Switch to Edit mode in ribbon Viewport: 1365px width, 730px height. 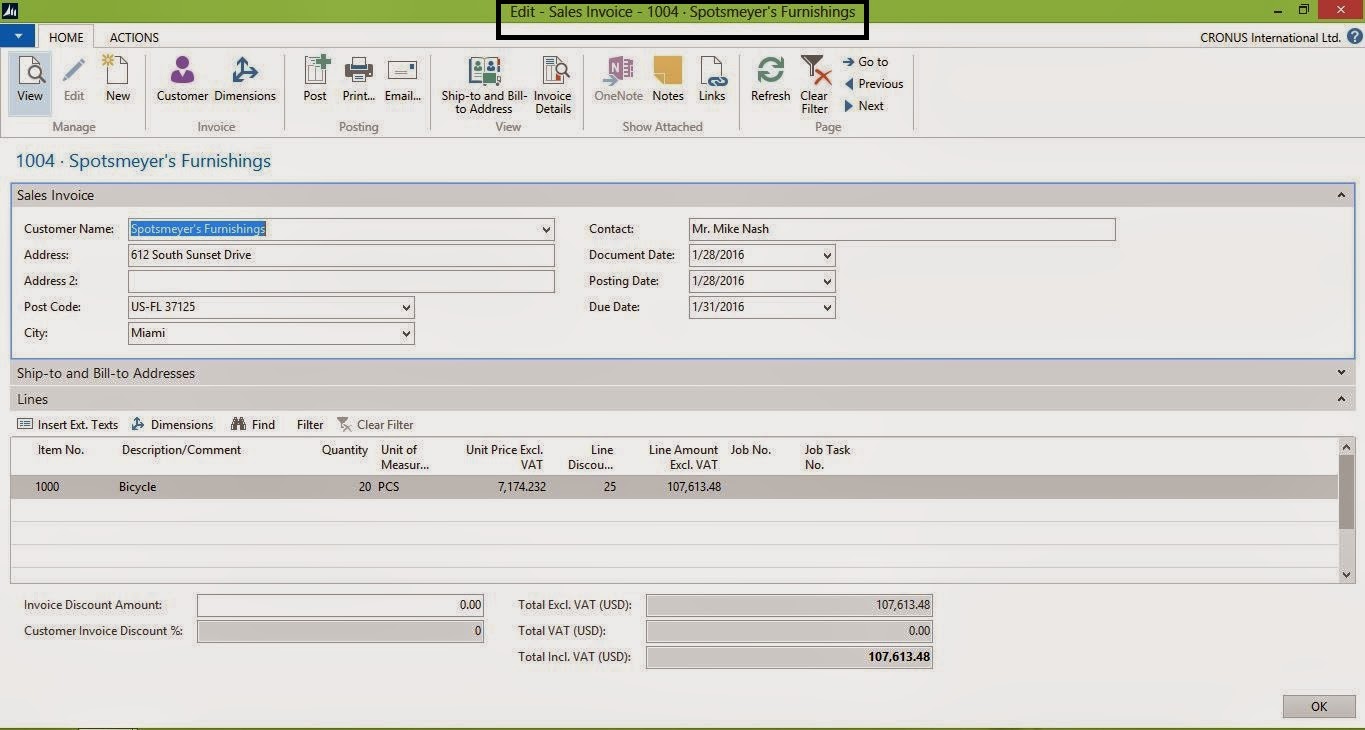pyautogui.click(x=74, y=80)
